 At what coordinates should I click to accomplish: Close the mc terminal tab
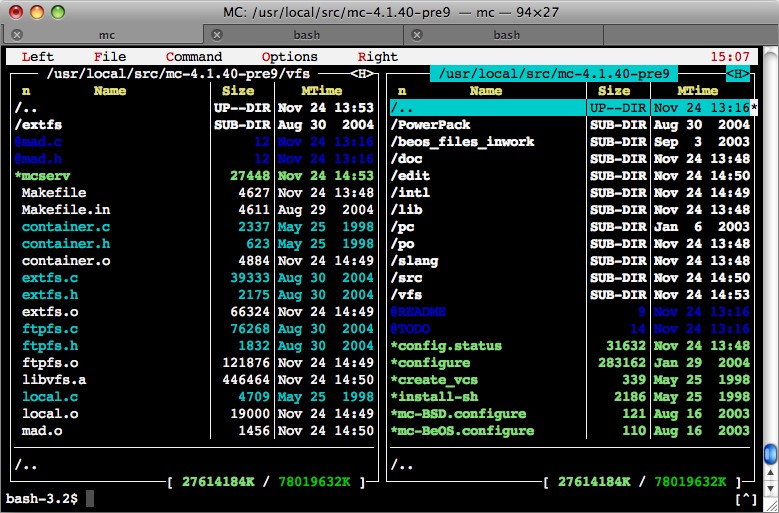(12, 35)
